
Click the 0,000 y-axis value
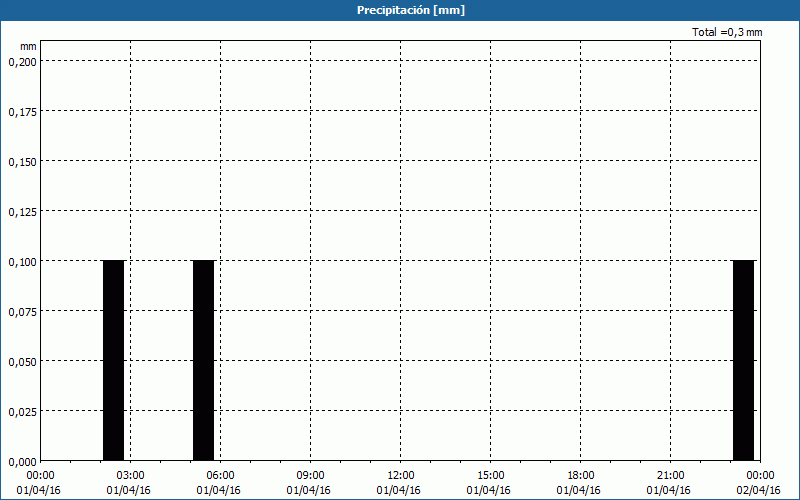click(22, 462)
